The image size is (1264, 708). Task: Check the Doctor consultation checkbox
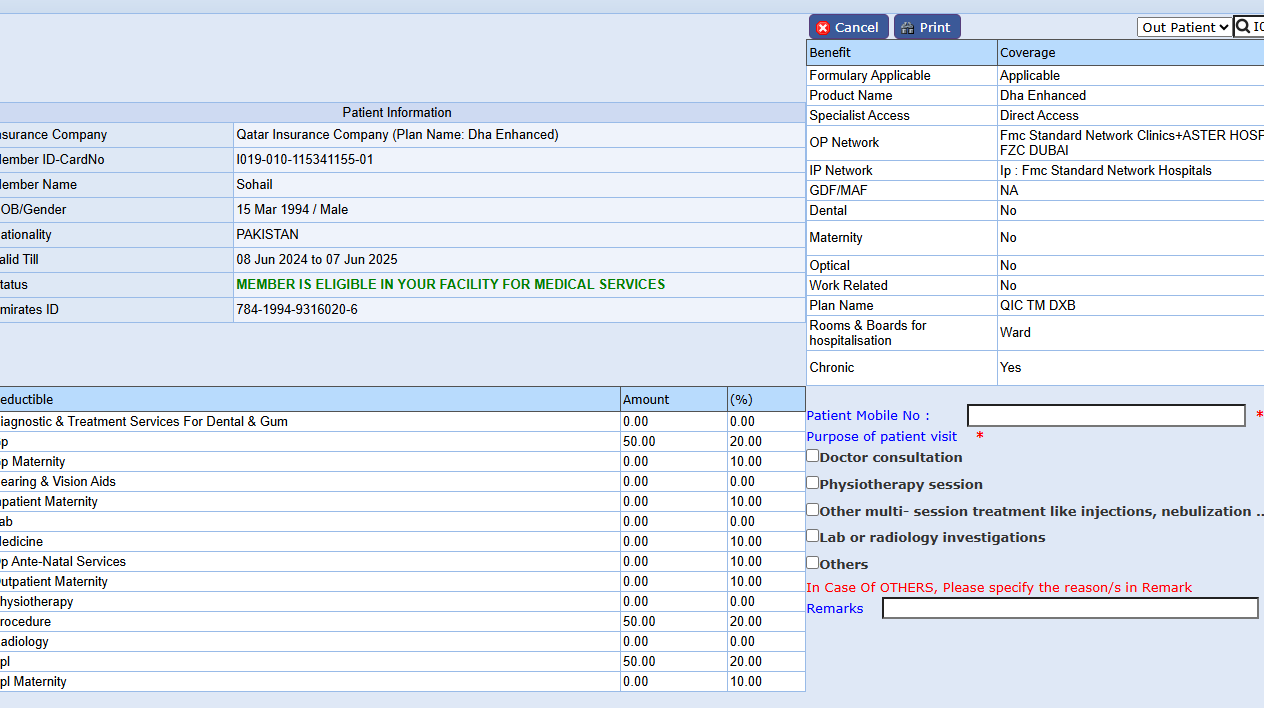tap(813, 456)
